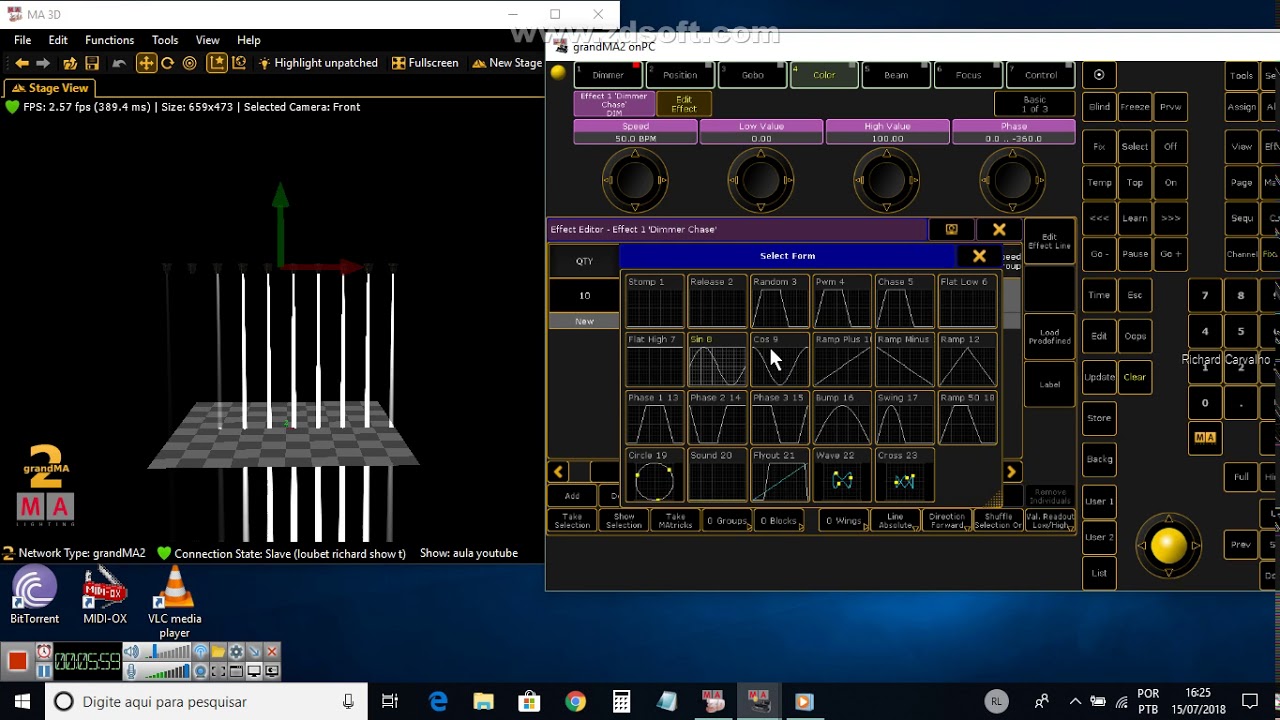
Task: Click the left page arrow in Effect Editor
Action: (x=559, y=472)
